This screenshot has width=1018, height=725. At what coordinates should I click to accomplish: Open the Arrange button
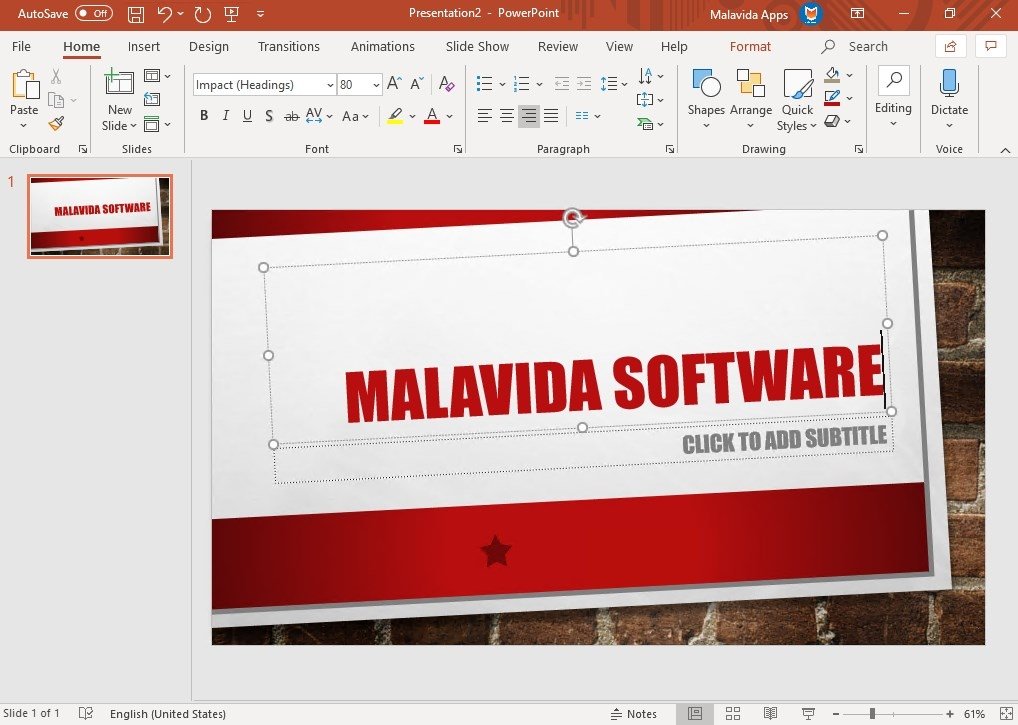(x=751, y=99)
